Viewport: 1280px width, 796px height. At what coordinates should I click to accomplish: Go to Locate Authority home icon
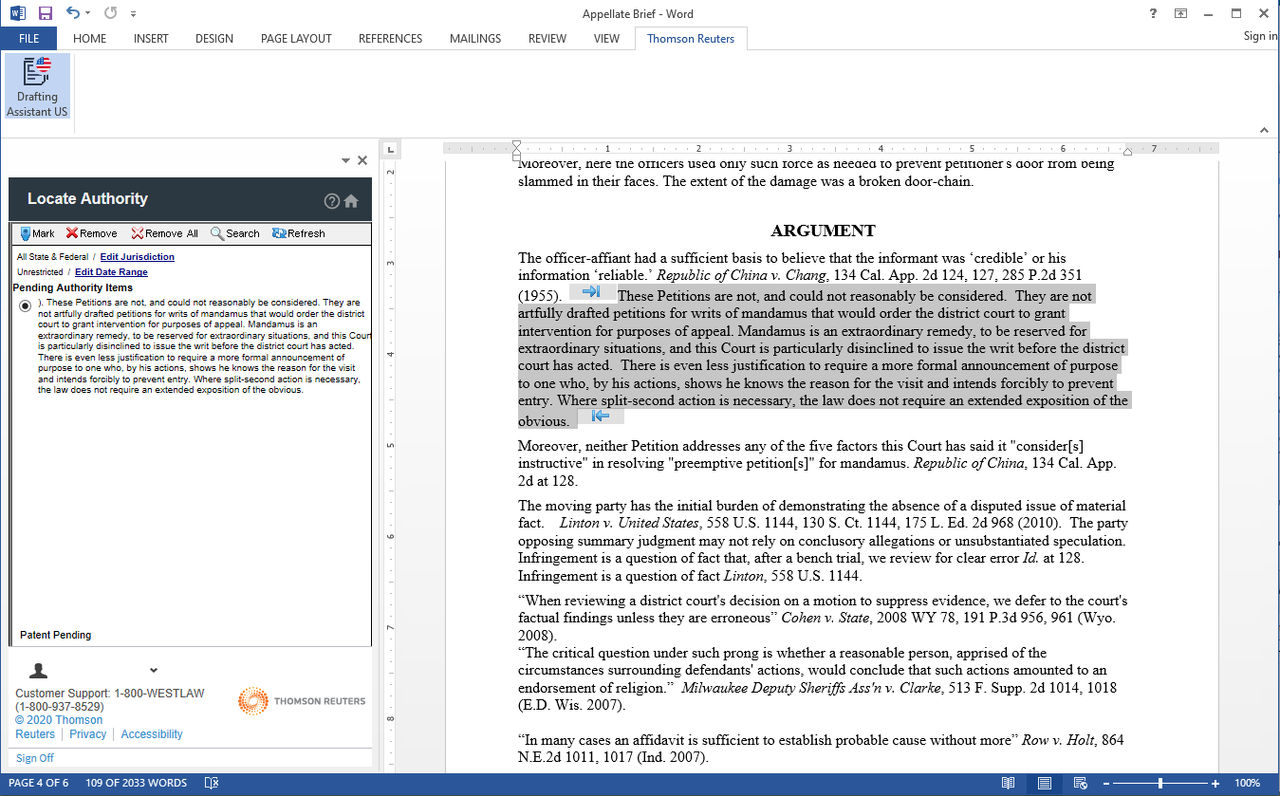pos(351,201)
